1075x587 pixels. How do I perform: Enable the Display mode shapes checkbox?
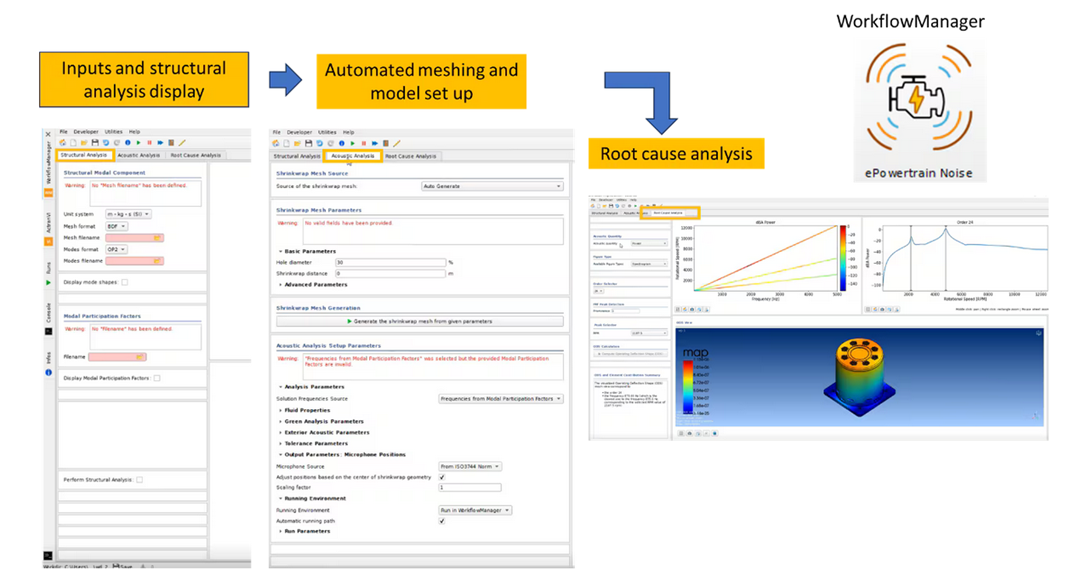pos(125,283)
